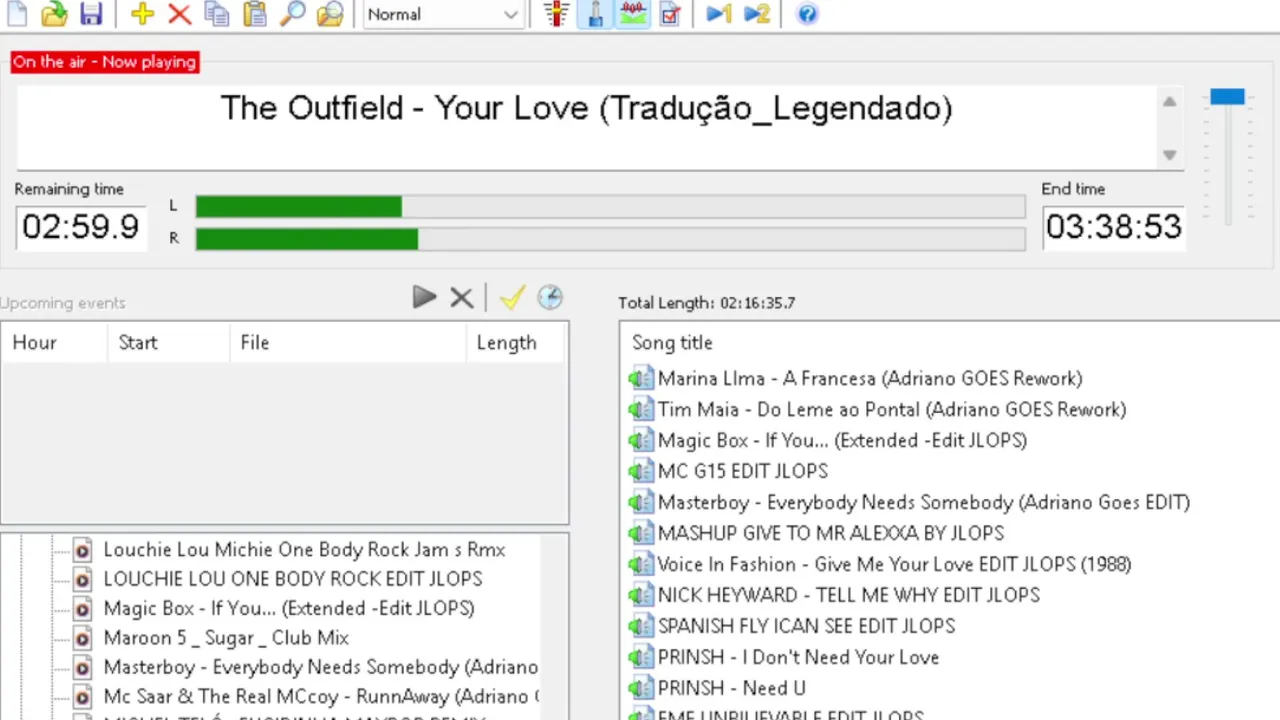1280x720 pixels.
Task: Select Marina LIma - A Francesa in playlist
Action: tap(870, 378)
